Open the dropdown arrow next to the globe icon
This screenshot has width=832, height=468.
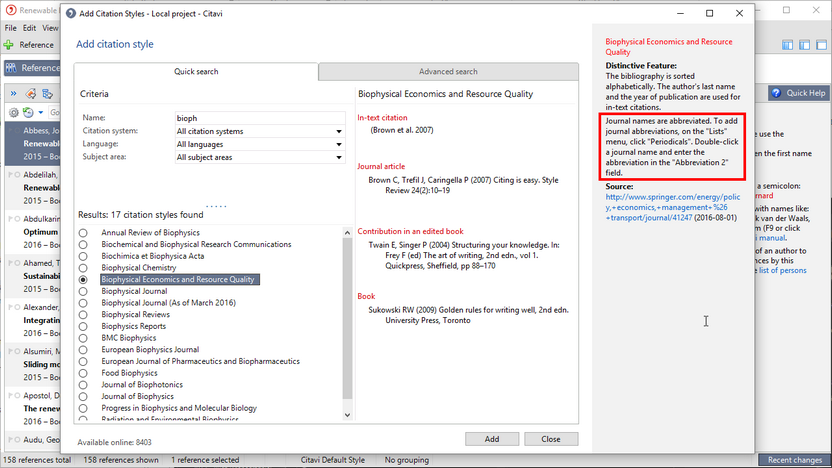(x=40, y=112)
